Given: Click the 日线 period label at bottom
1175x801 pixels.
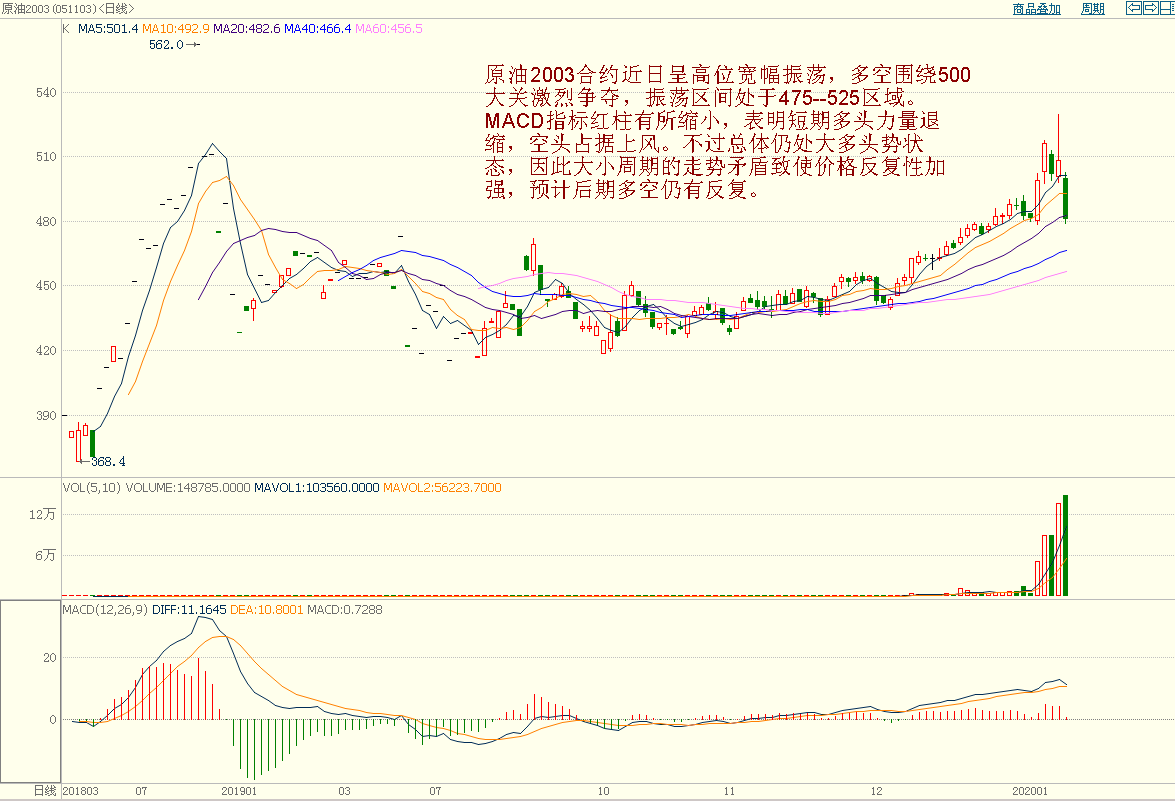Looking at the screenshot, I should click(x=45, y=791).
